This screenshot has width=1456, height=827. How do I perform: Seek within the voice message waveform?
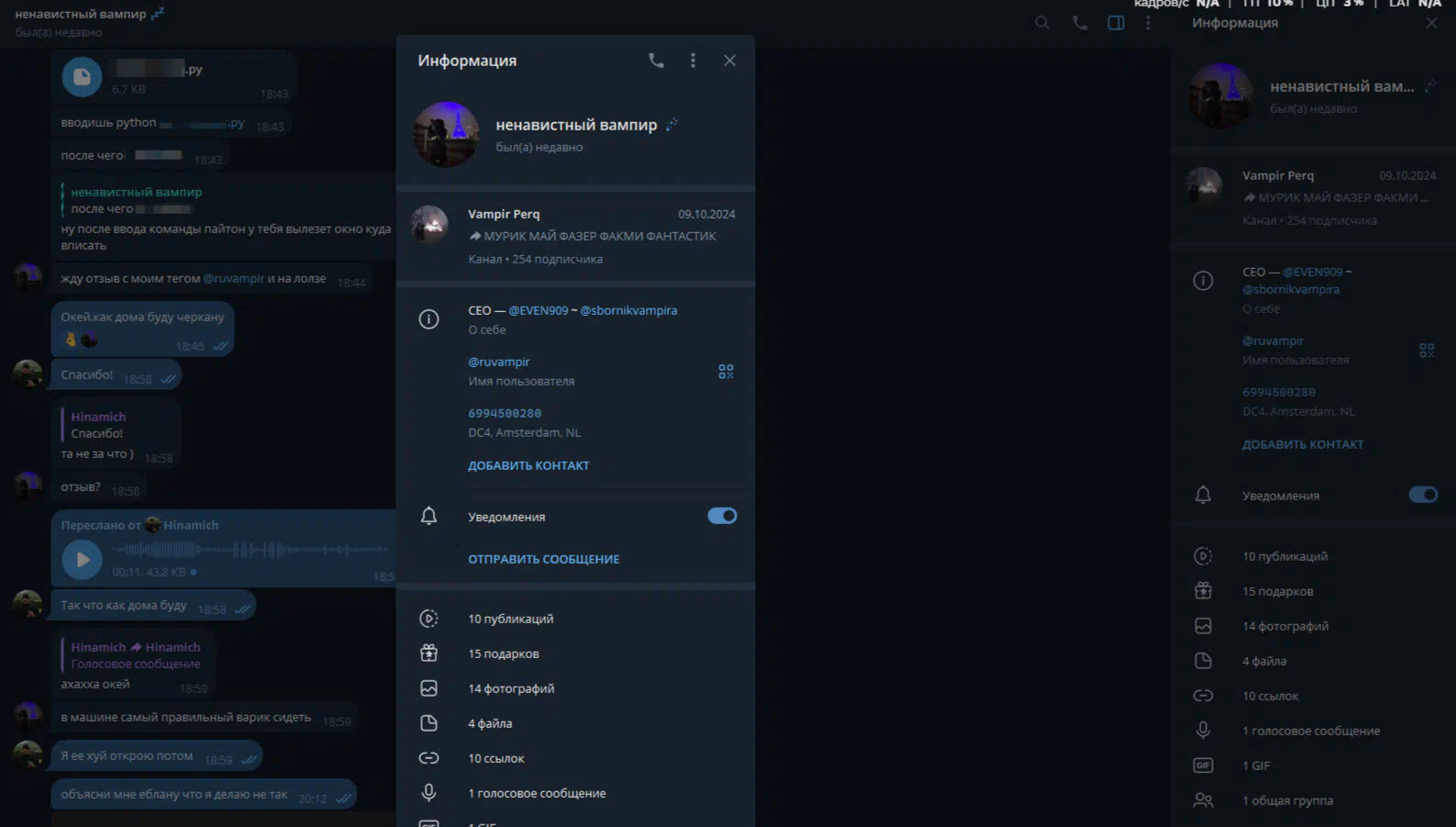[250, 550]
